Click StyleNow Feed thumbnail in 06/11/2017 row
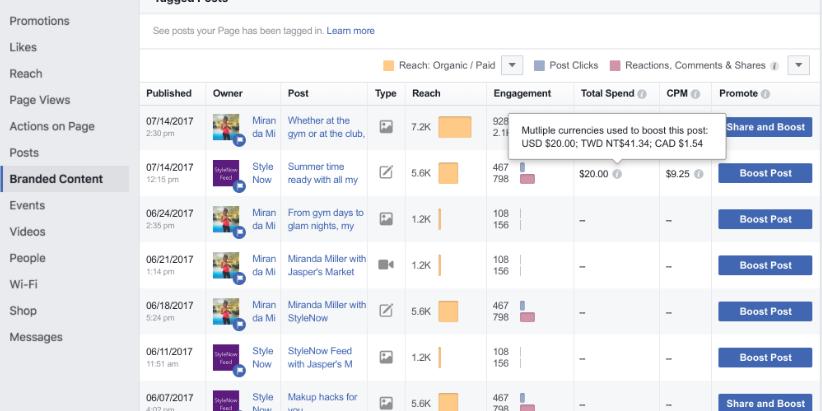 point(226,358)
